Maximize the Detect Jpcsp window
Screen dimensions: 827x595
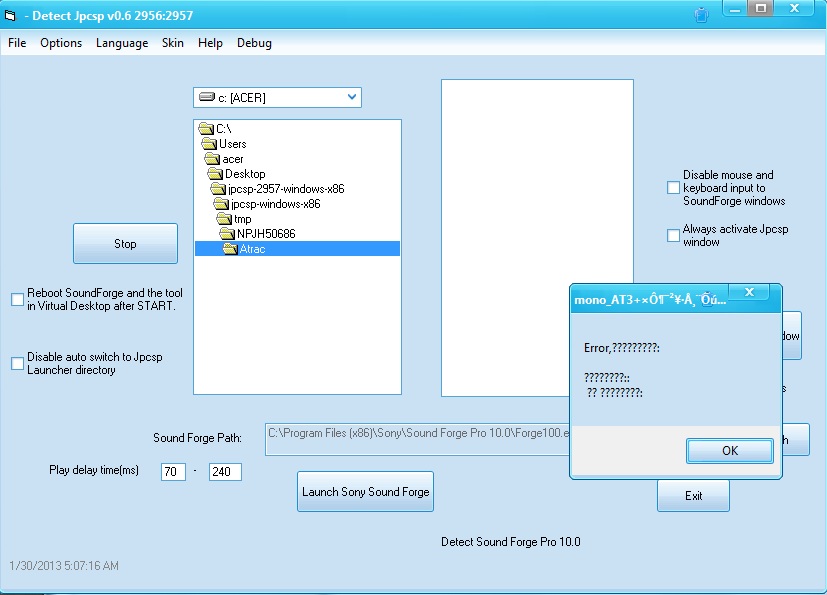click(x=761, y=8)
